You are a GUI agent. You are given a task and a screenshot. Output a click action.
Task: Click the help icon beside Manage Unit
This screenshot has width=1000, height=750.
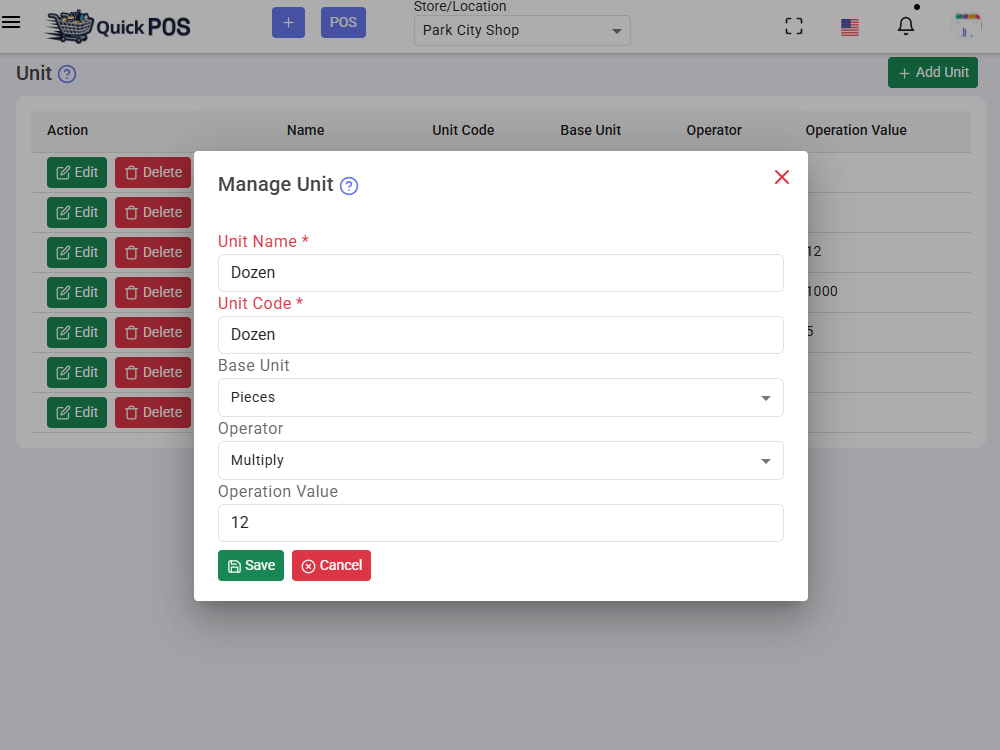pyautogui.click(x=349, y=186)
